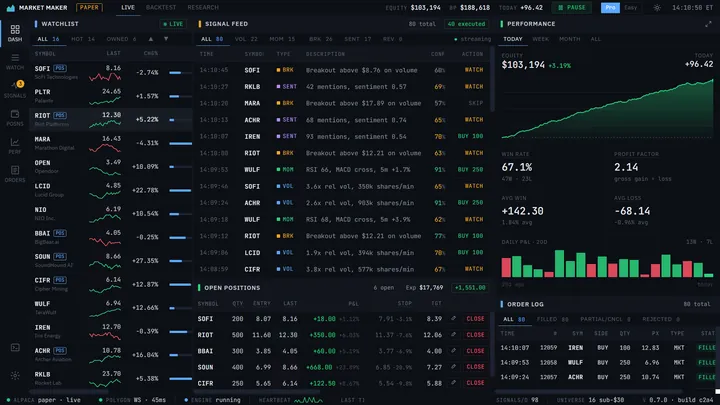
Task: Switch to Pro mode
Action: tap(610, 8)
